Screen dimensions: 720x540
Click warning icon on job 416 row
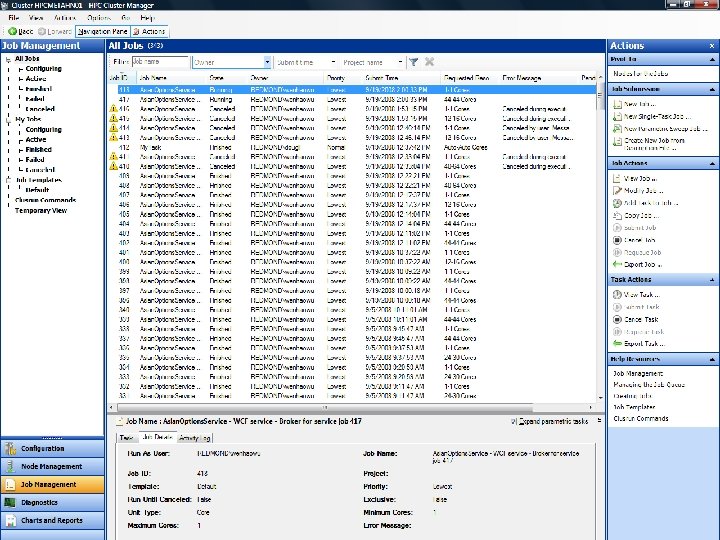(113, 109)
